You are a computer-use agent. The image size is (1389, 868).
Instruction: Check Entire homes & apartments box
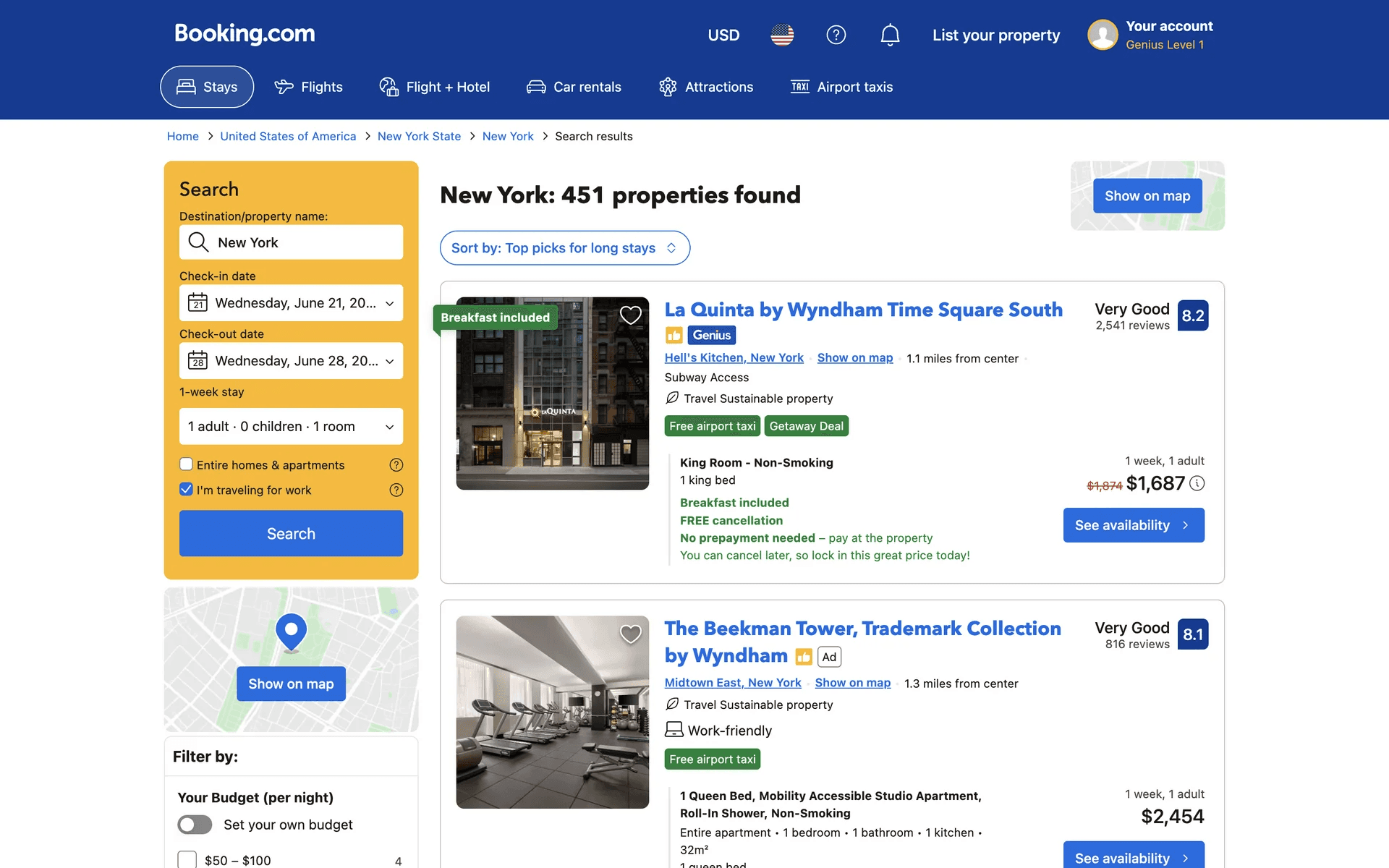coord(187,464)
